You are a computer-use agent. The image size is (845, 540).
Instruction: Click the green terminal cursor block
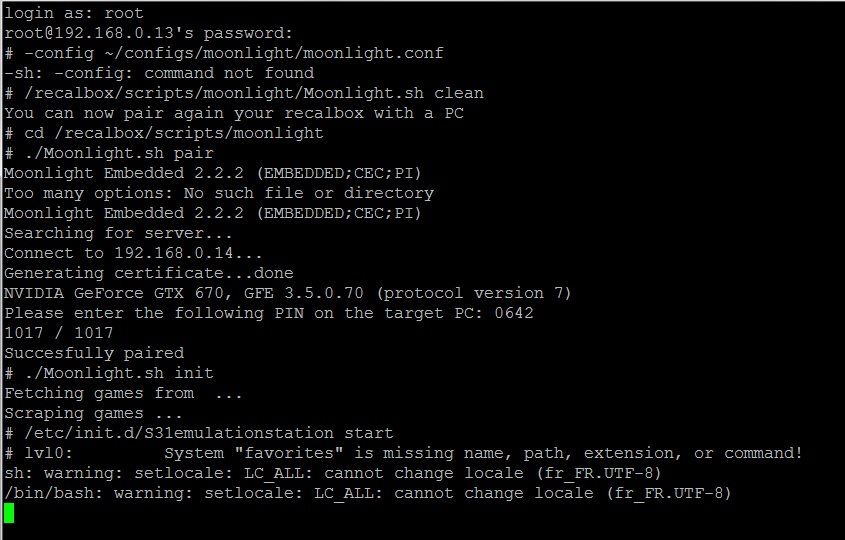pos(9,513)
